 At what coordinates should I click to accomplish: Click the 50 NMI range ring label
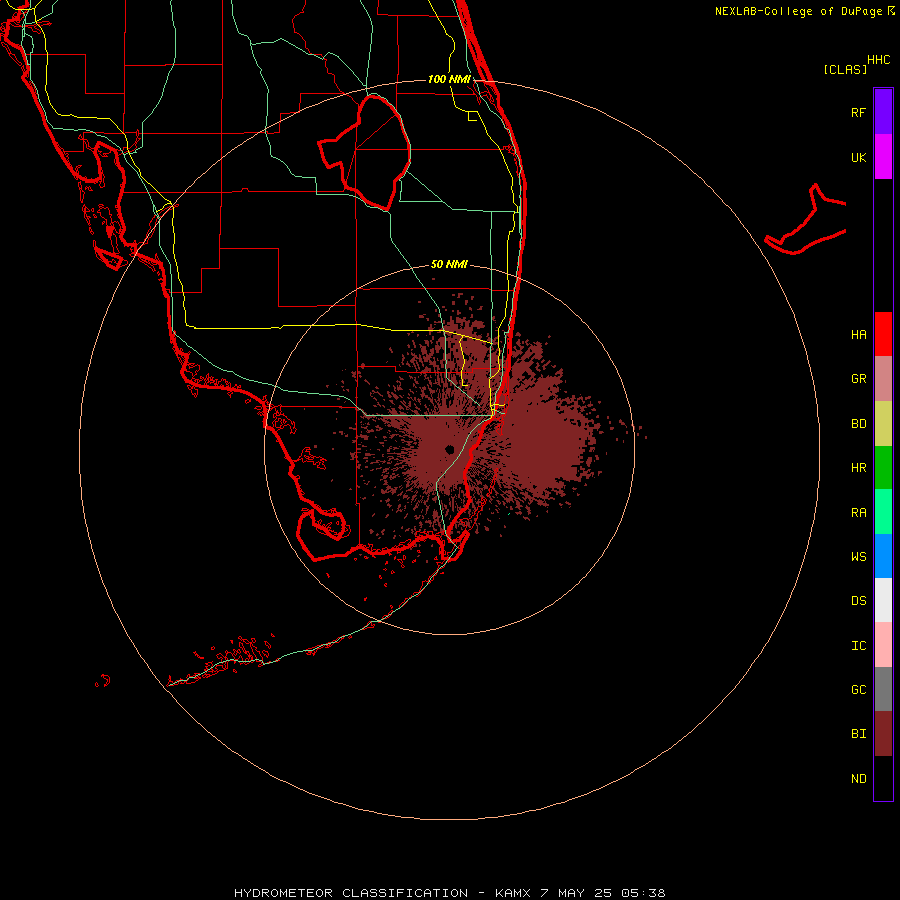449,264
